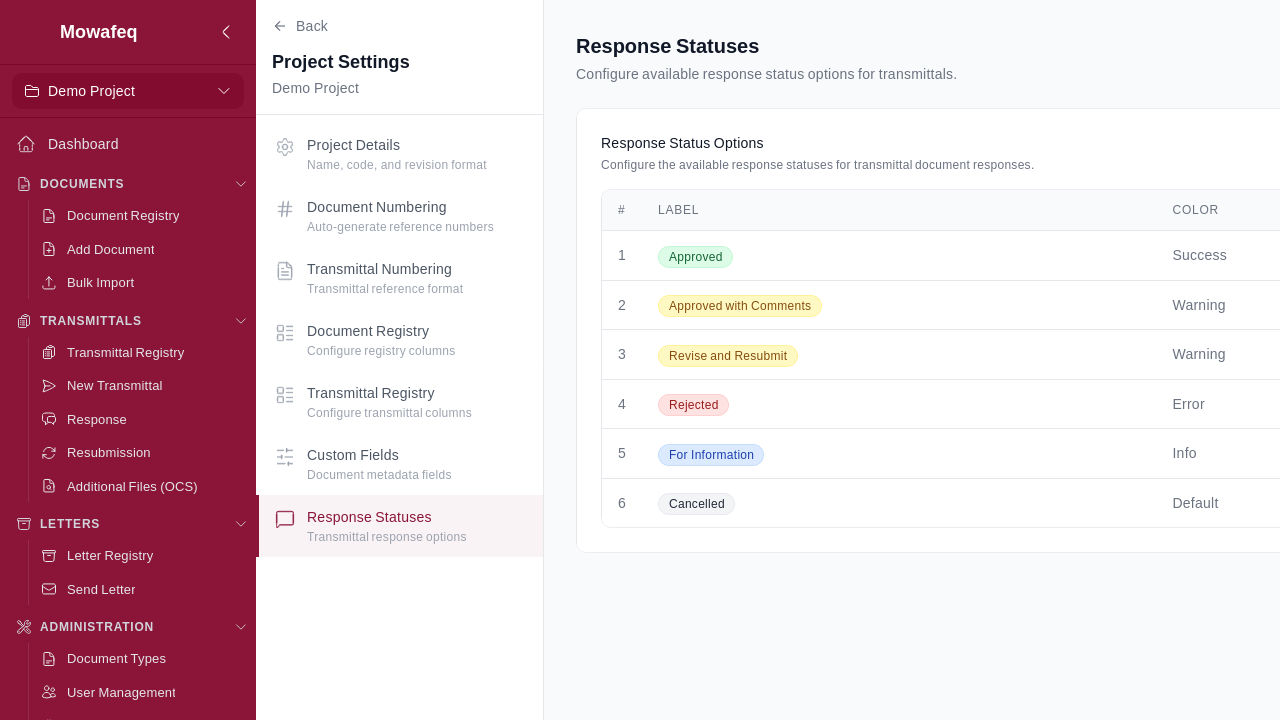1280x720 pixels.
Task: Click the Resubmission refresh icon
Action: click(48, 453)
